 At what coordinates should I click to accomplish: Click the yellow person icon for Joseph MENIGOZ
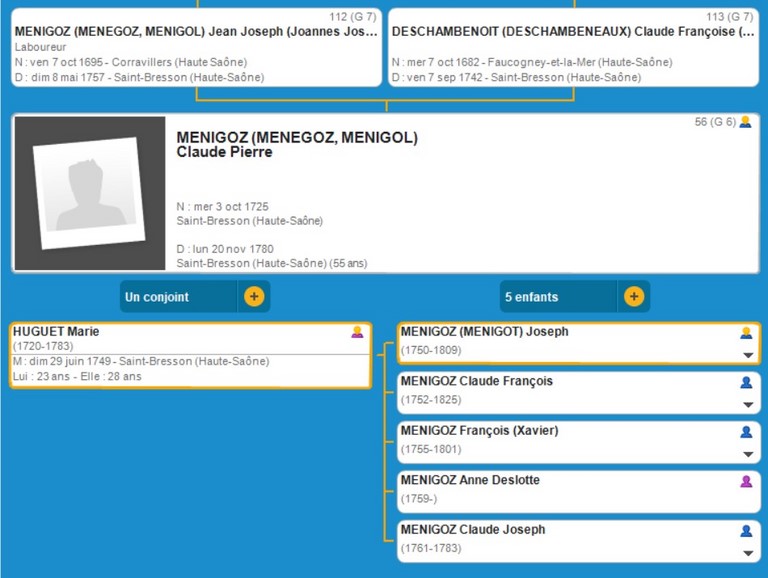746,333
